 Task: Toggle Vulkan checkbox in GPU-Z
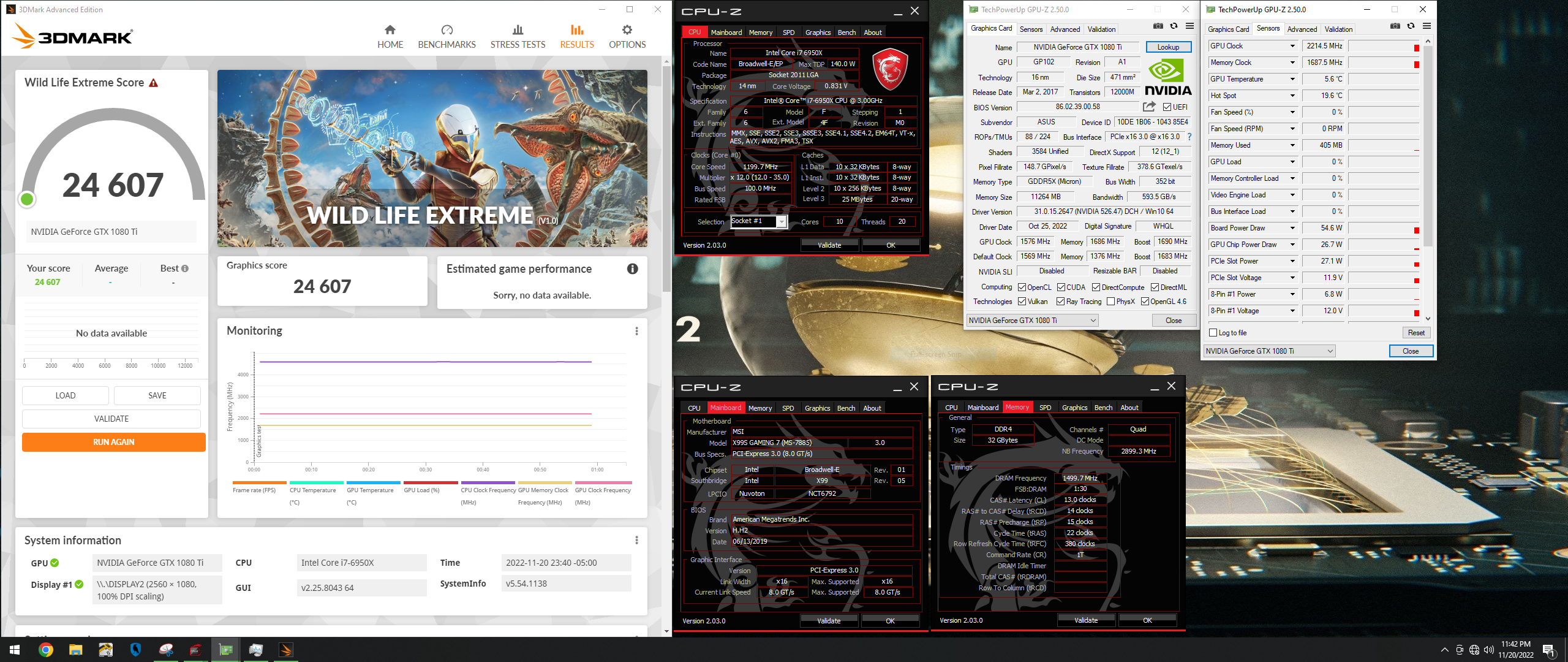[1022, 302]
